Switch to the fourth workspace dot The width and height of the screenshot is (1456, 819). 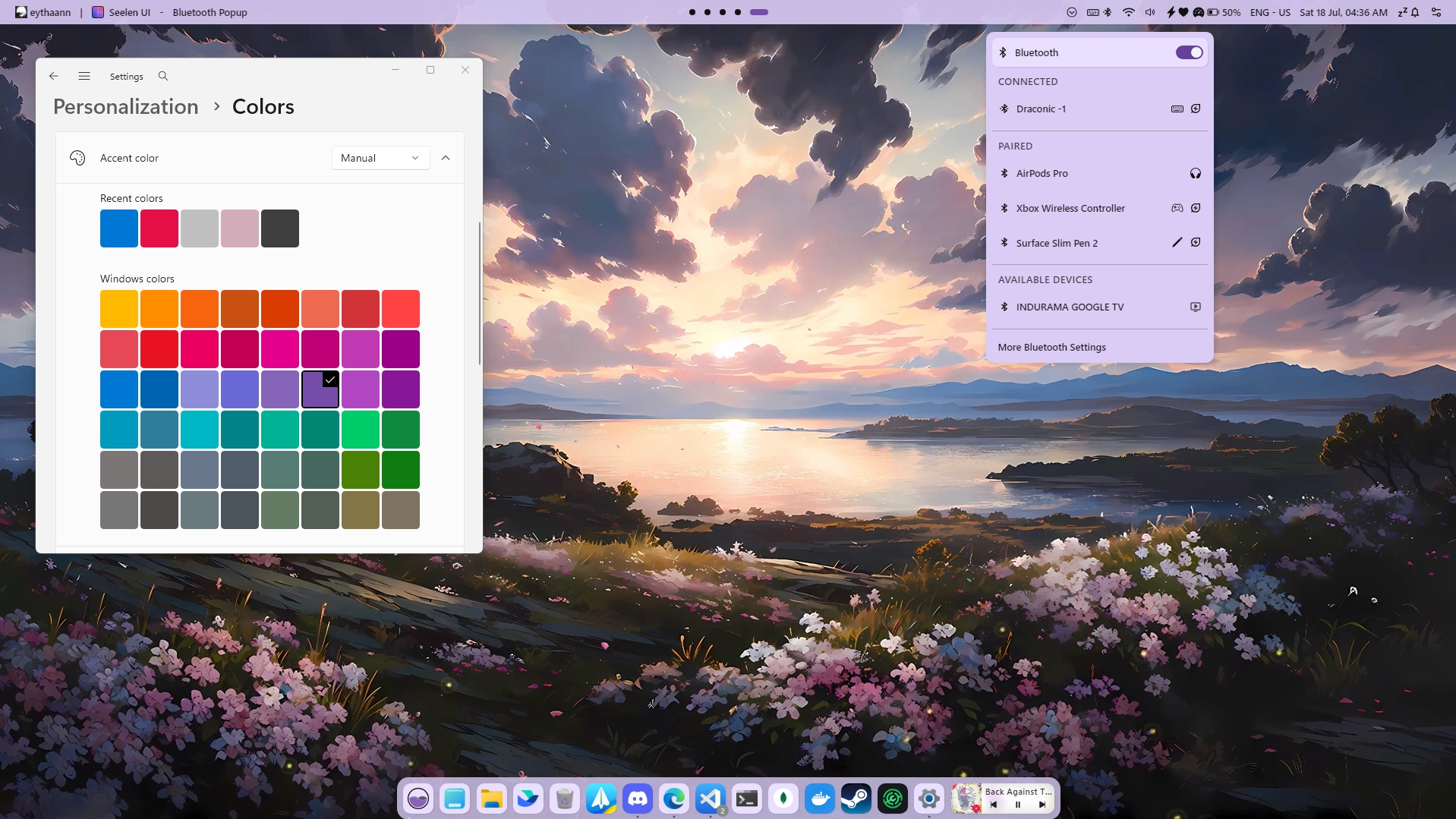[x=738, y=12]
